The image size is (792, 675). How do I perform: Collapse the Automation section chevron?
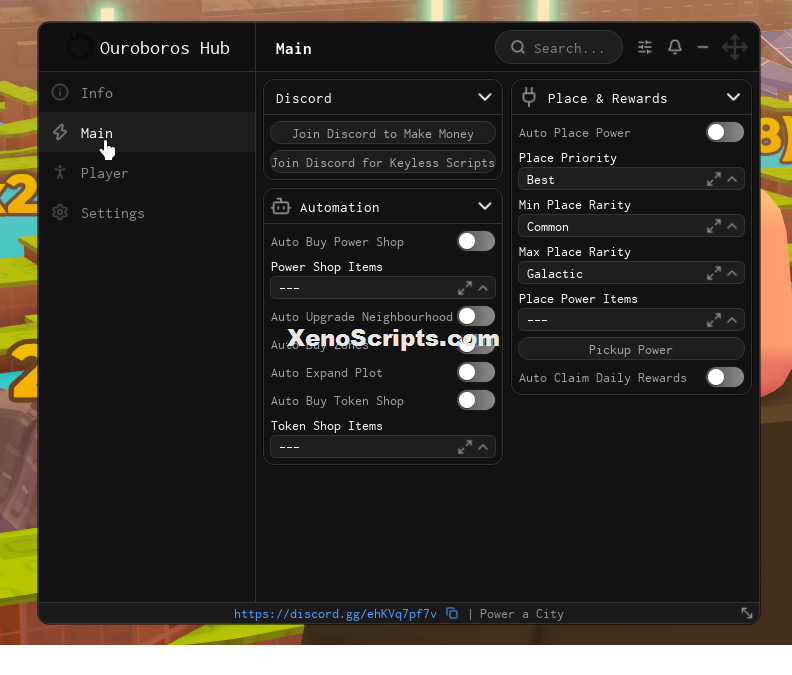click(x=485, y=206)
